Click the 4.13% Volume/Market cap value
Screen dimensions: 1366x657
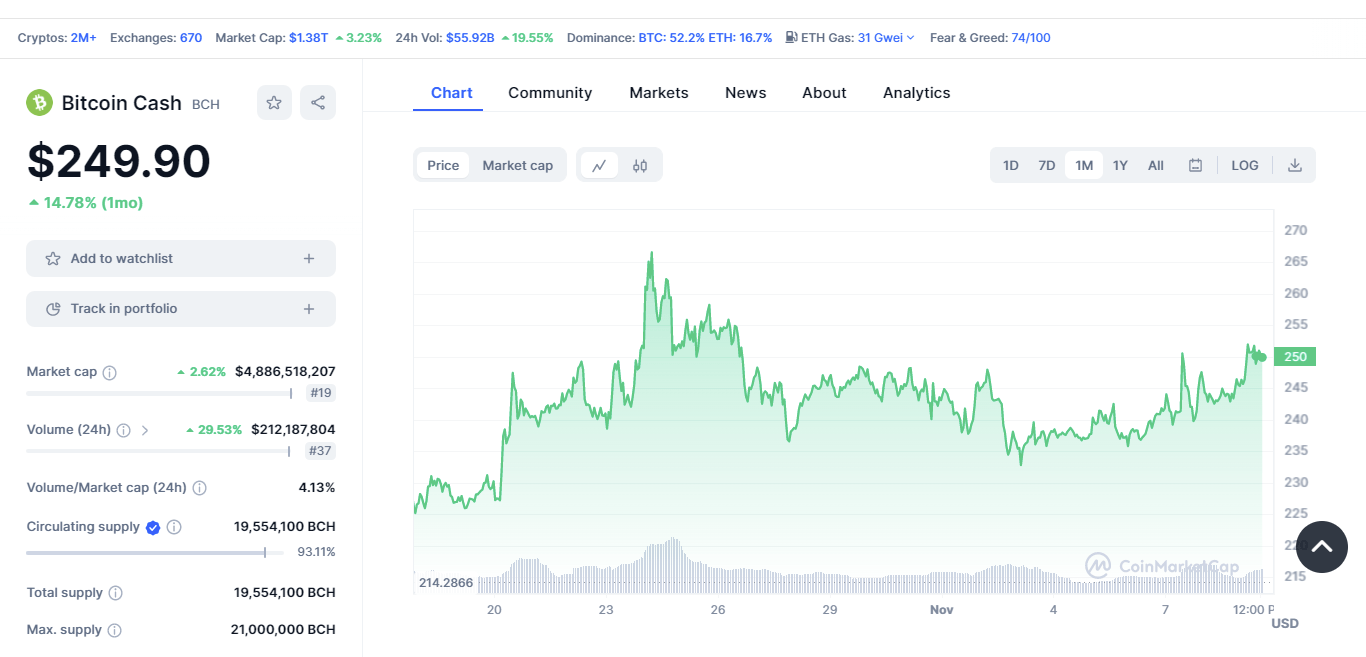tap(316, 488)
